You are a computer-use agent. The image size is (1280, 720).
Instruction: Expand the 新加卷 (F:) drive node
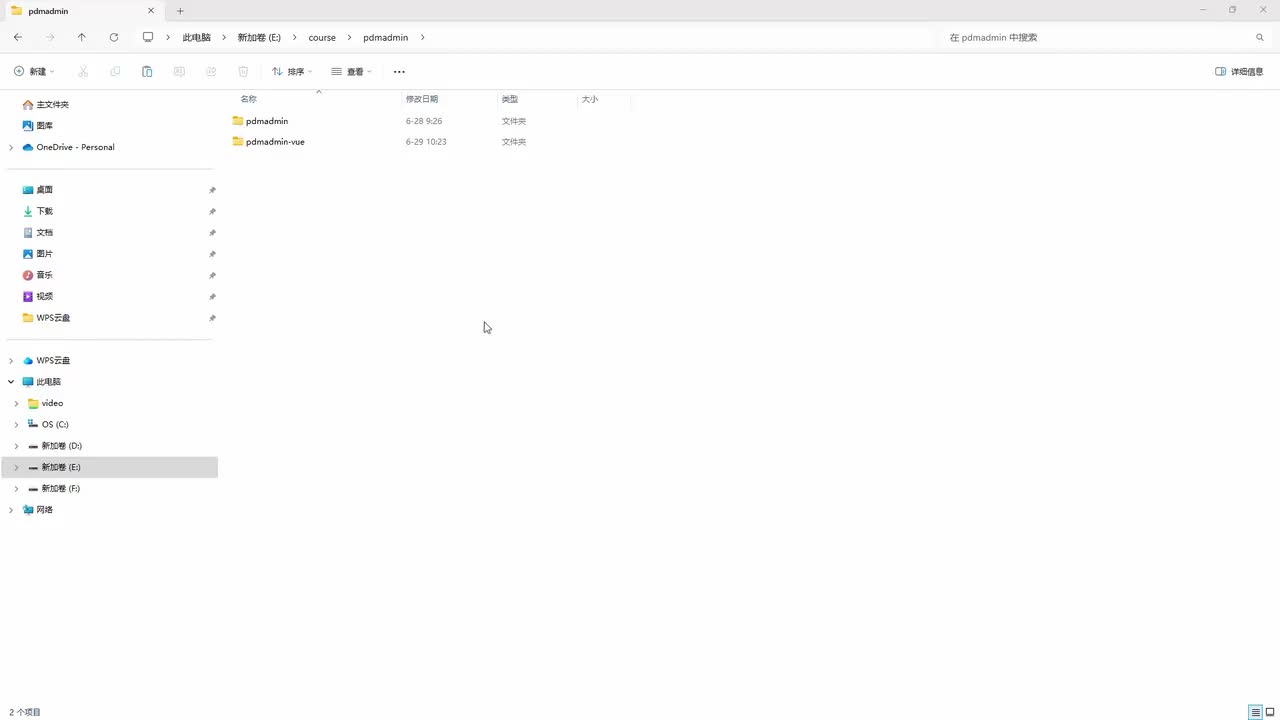16,489
